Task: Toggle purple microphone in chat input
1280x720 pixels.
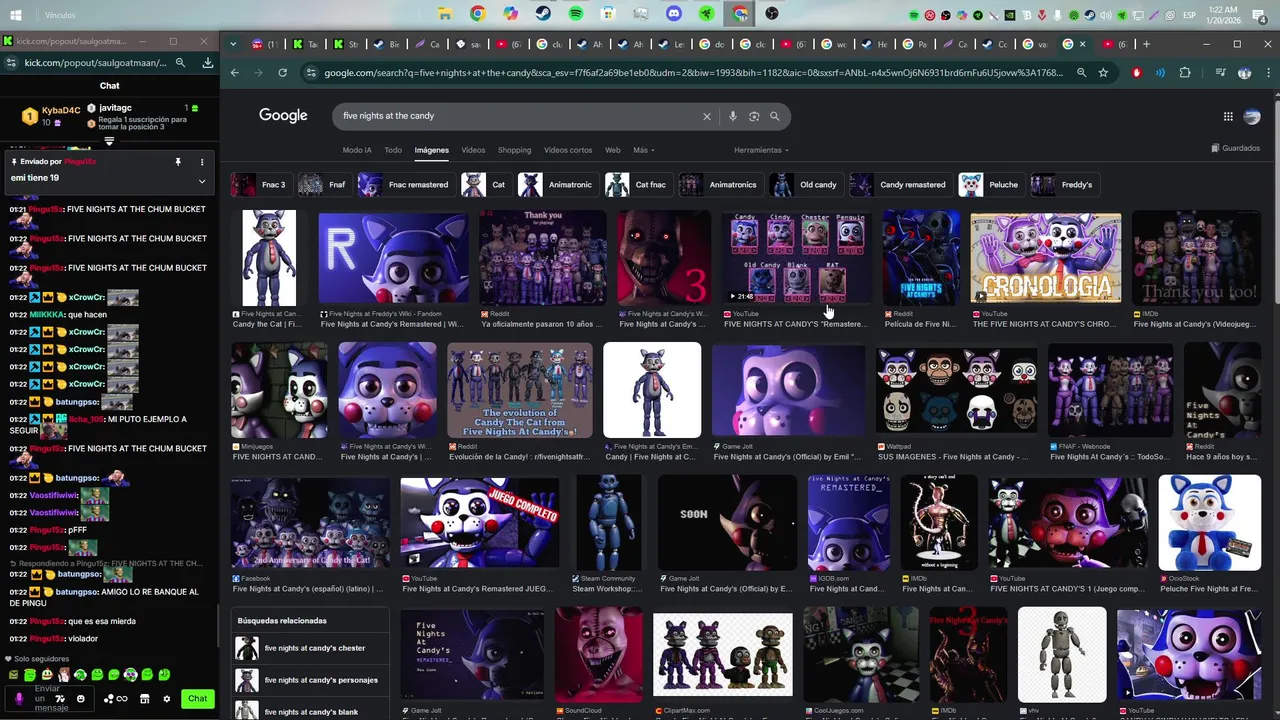Action: pyautogui.click(x=19, y=698)
